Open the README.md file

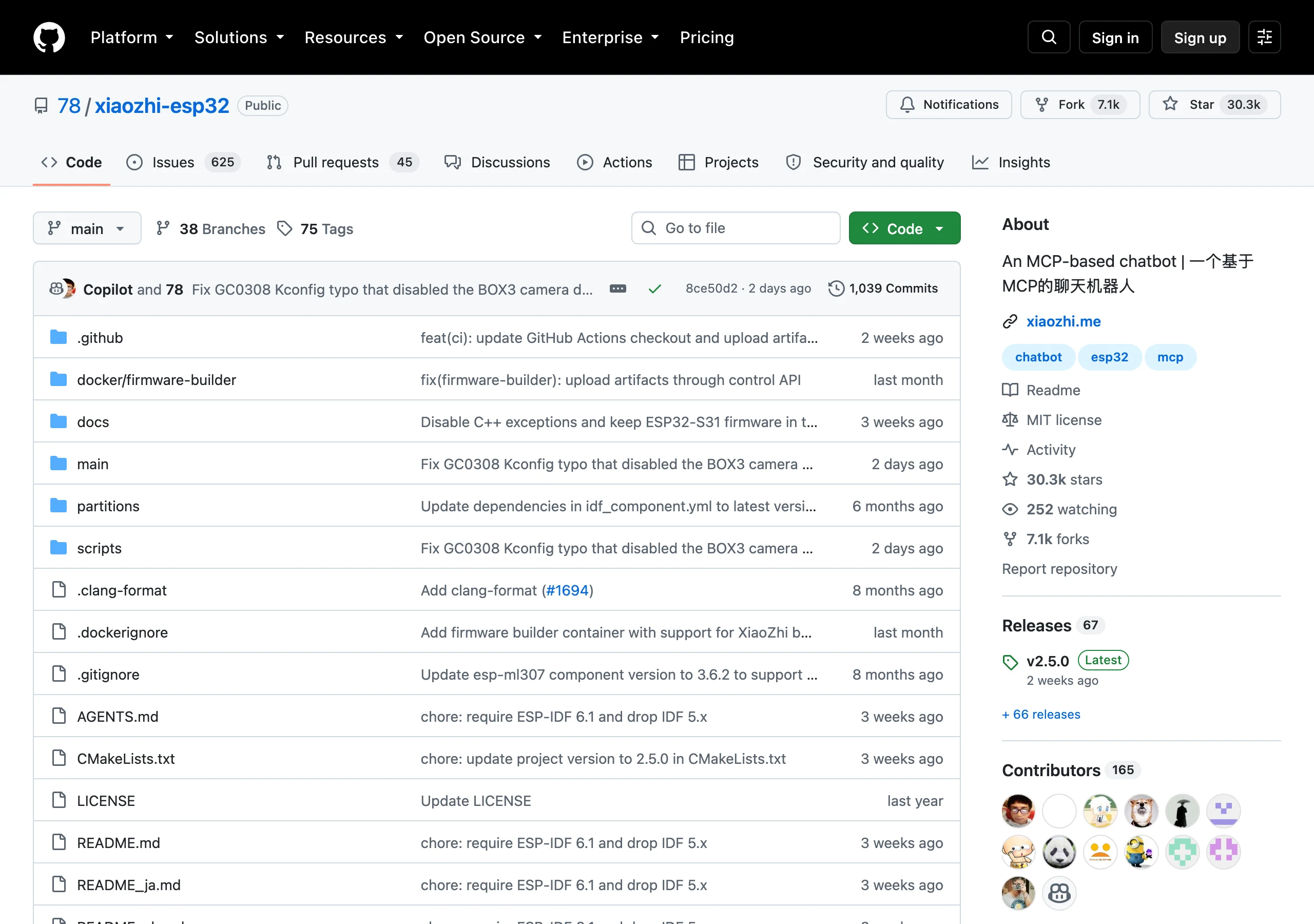(x=119, y=843)
